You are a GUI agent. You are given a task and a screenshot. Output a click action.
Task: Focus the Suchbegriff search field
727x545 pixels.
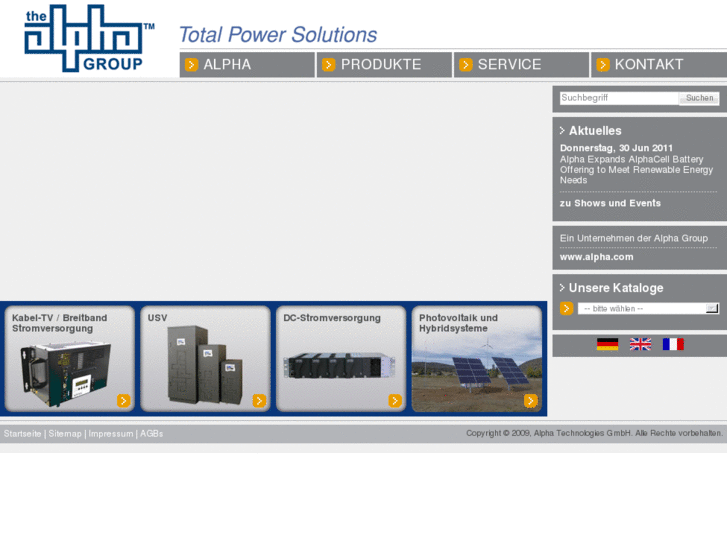click(x=619, y=98)
